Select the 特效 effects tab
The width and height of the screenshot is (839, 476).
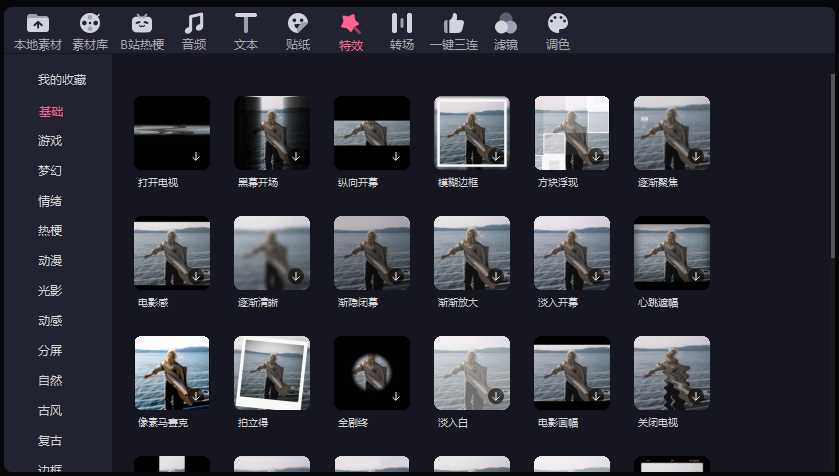tap(350, 33)
